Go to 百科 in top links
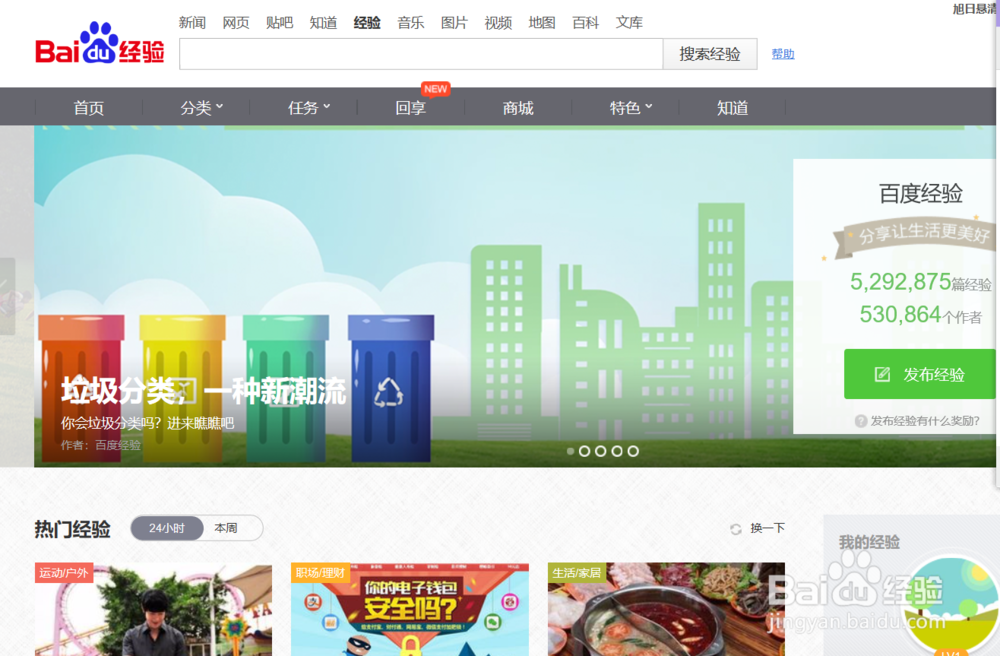The height and width of the screenshot is (656, 1000). pyautogui.click(x=585, y=23)
